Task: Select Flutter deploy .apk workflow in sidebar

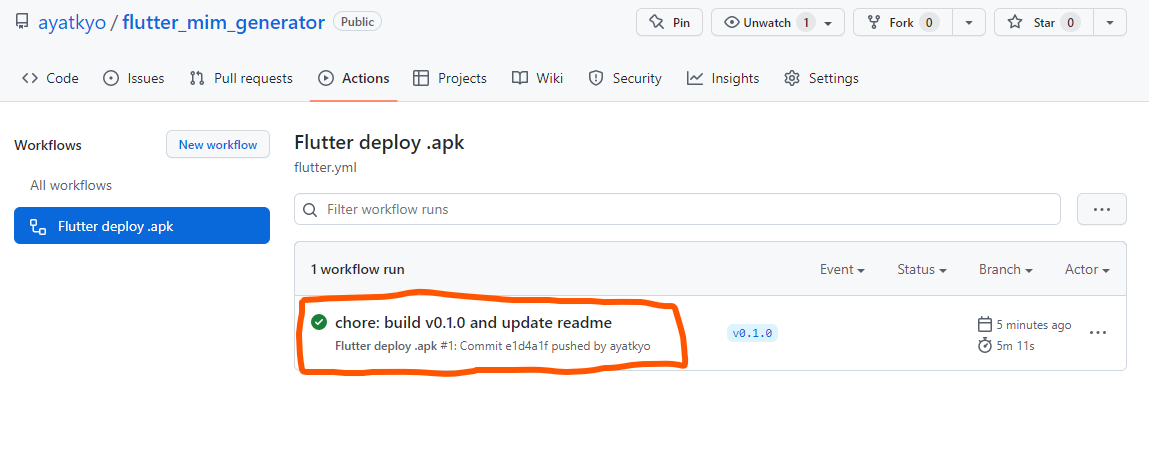Action: [141, 226]
